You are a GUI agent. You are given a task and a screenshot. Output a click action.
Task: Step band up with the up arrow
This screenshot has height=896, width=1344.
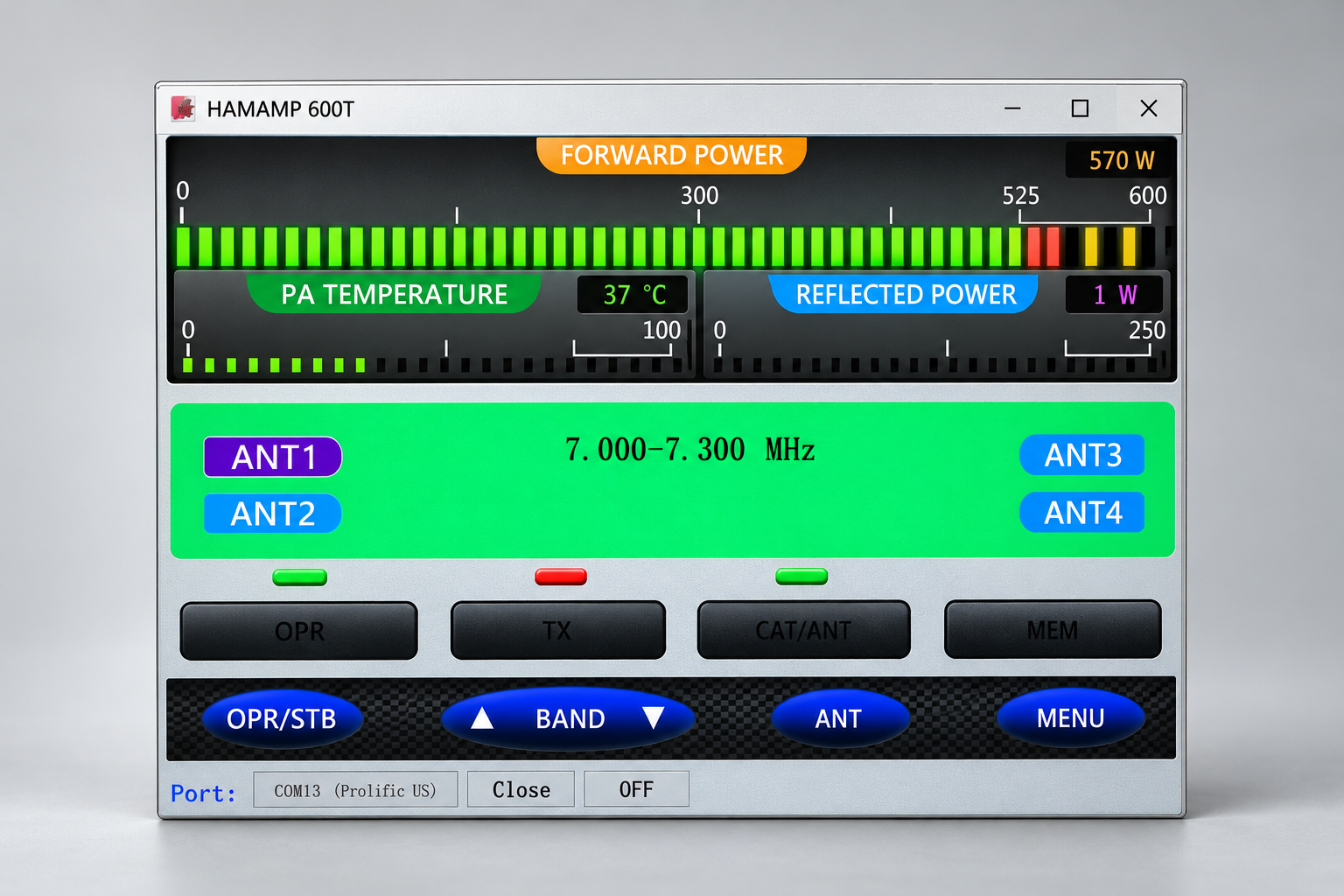pyautogui.click(x=482, y=718)
